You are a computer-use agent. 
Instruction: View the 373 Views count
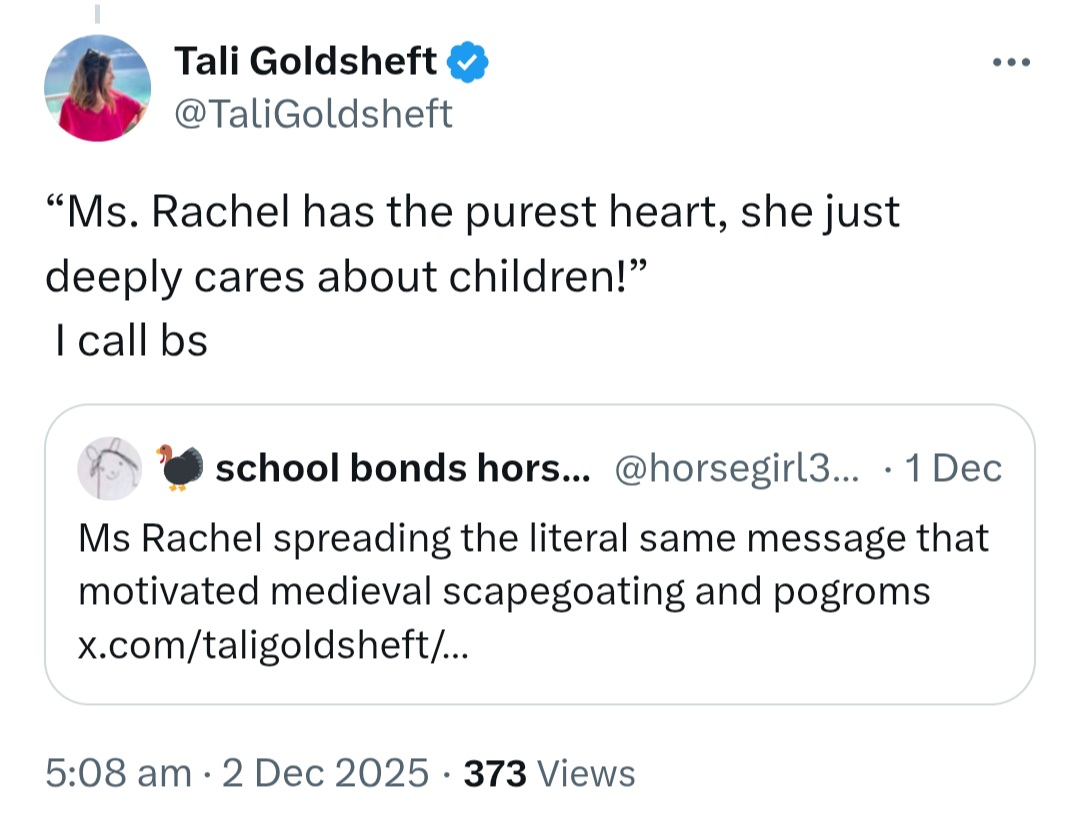(x=549, y=773)
